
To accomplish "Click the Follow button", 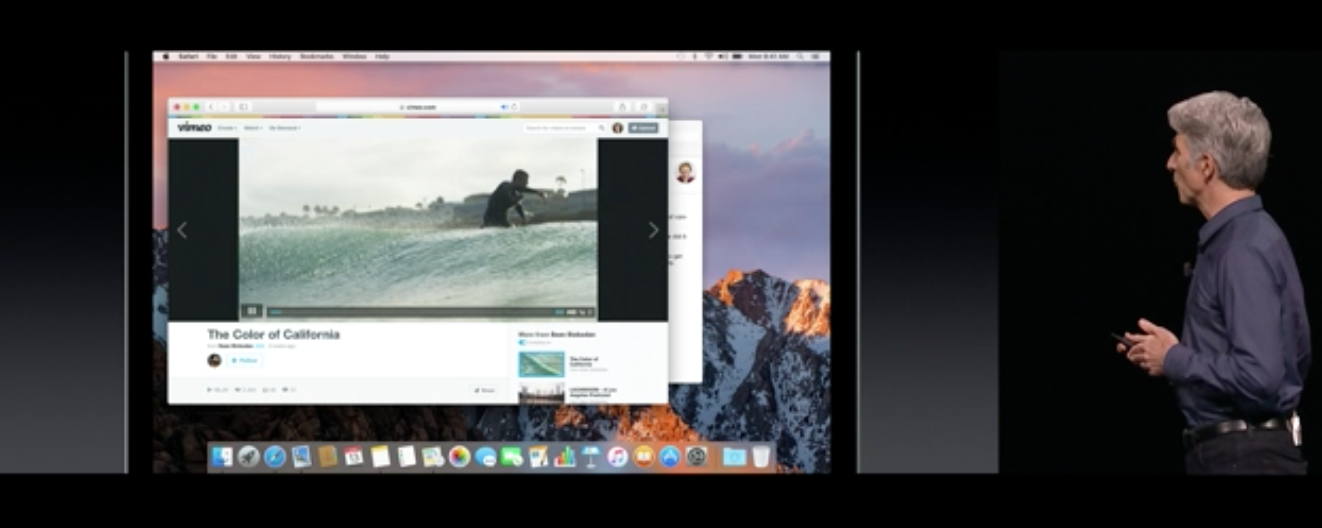I will 245,360.
